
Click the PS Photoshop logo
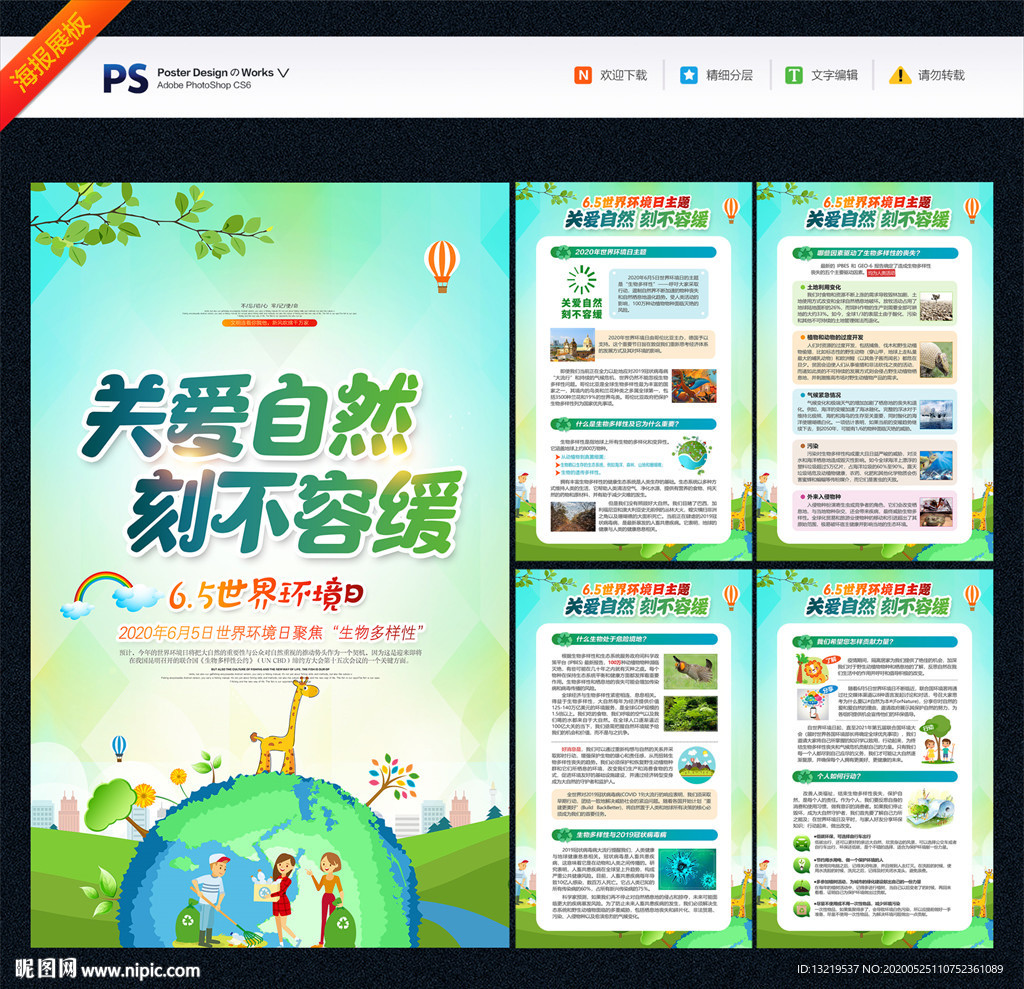point(125,77)
